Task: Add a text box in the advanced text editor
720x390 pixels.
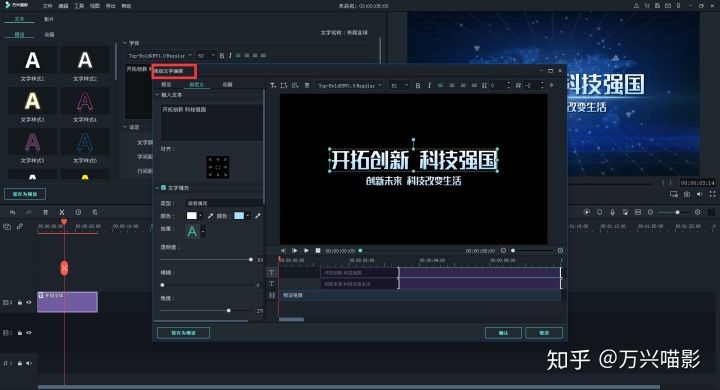Action: [x=273, y=85]
